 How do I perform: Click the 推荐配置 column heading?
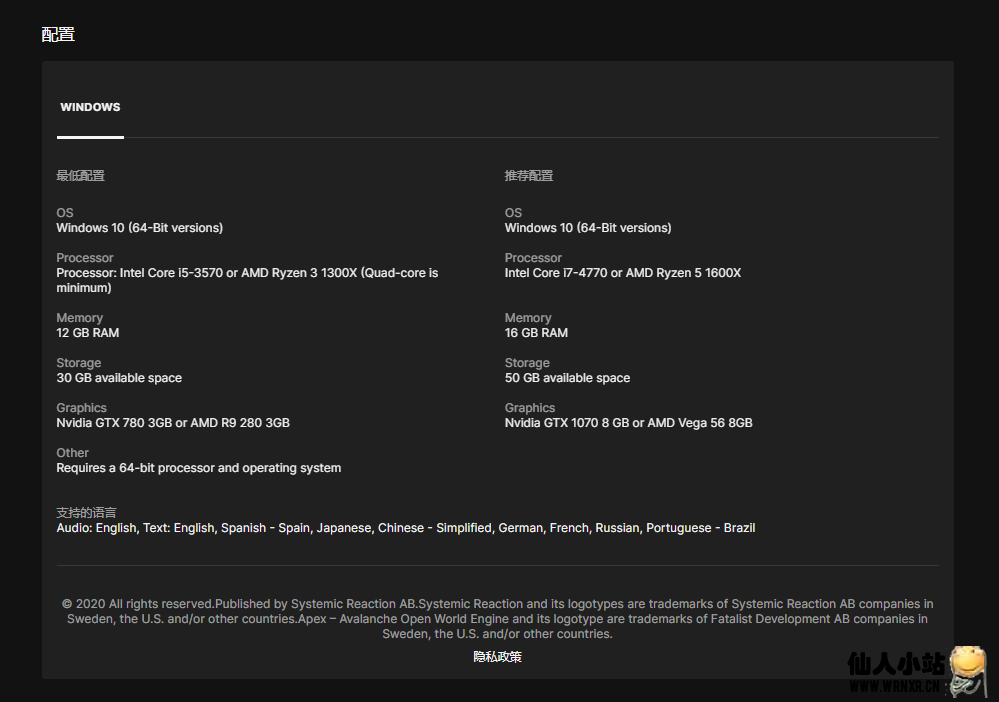coord(528,176)
